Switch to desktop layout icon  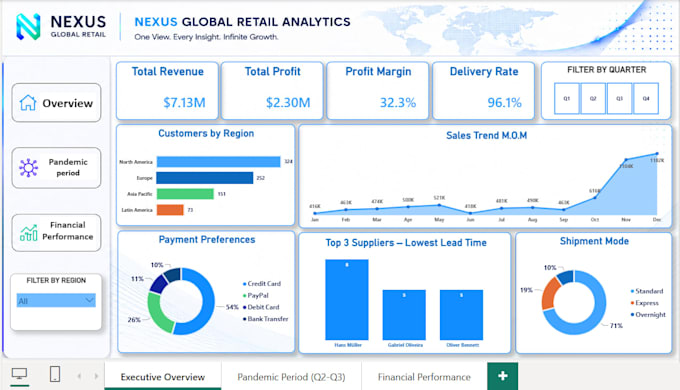click(x=20, y=374)
